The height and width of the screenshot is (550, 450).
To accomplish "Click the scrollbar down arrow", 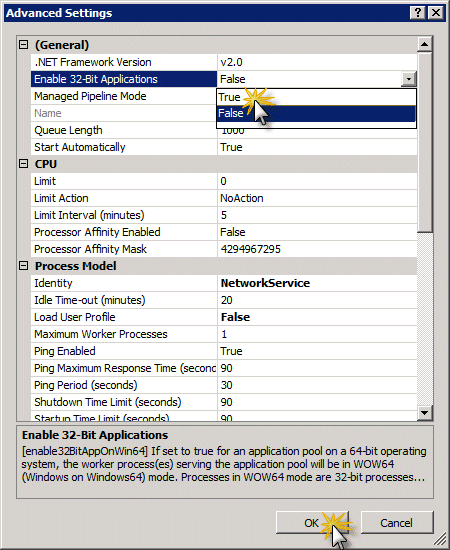I will click(x=425, y=412).
